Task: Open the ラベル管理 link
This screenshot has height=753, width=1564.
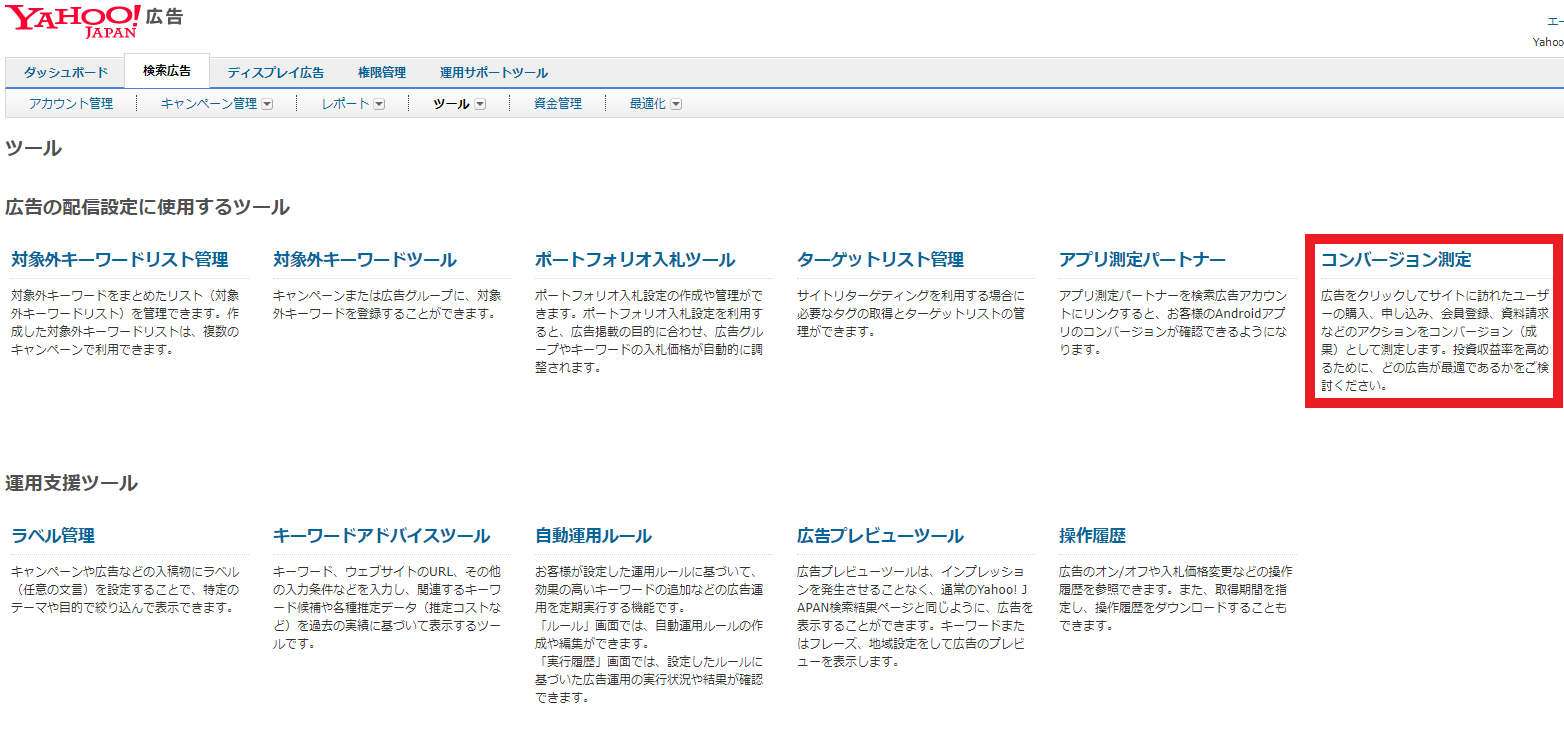Action: tap(53, 536)
